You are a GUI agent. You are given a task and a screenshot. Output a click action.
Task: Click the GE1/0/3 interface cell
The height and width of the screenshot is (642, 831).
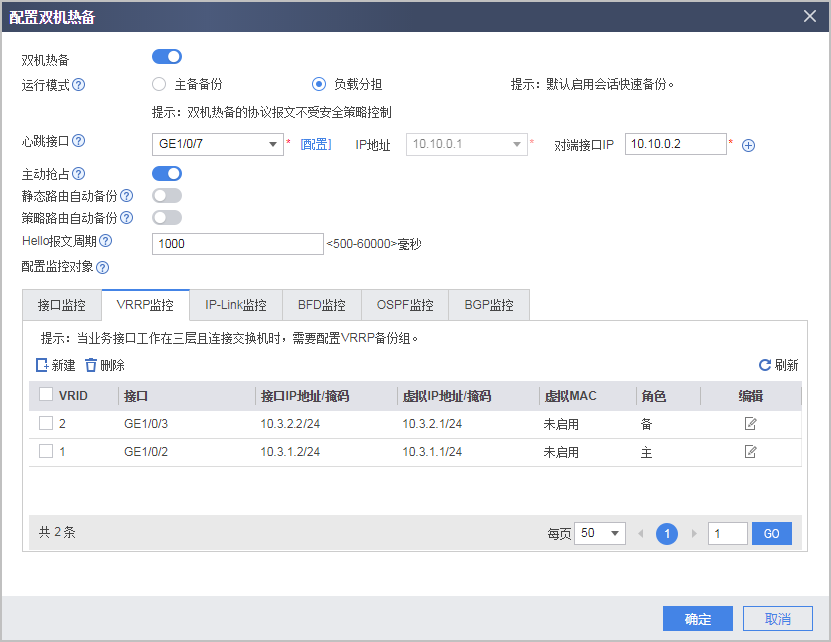coord(146,424)
